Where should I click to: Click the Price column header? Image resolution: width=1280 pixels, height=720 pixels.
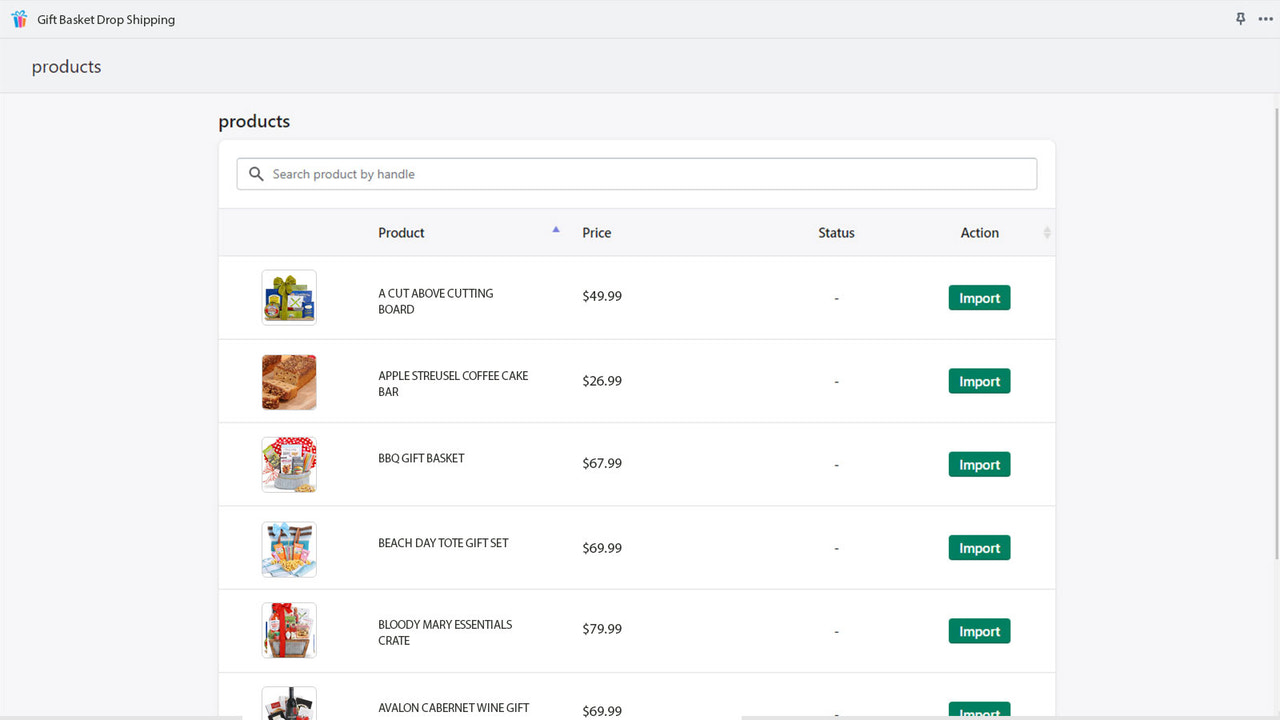tap(597, 233)
